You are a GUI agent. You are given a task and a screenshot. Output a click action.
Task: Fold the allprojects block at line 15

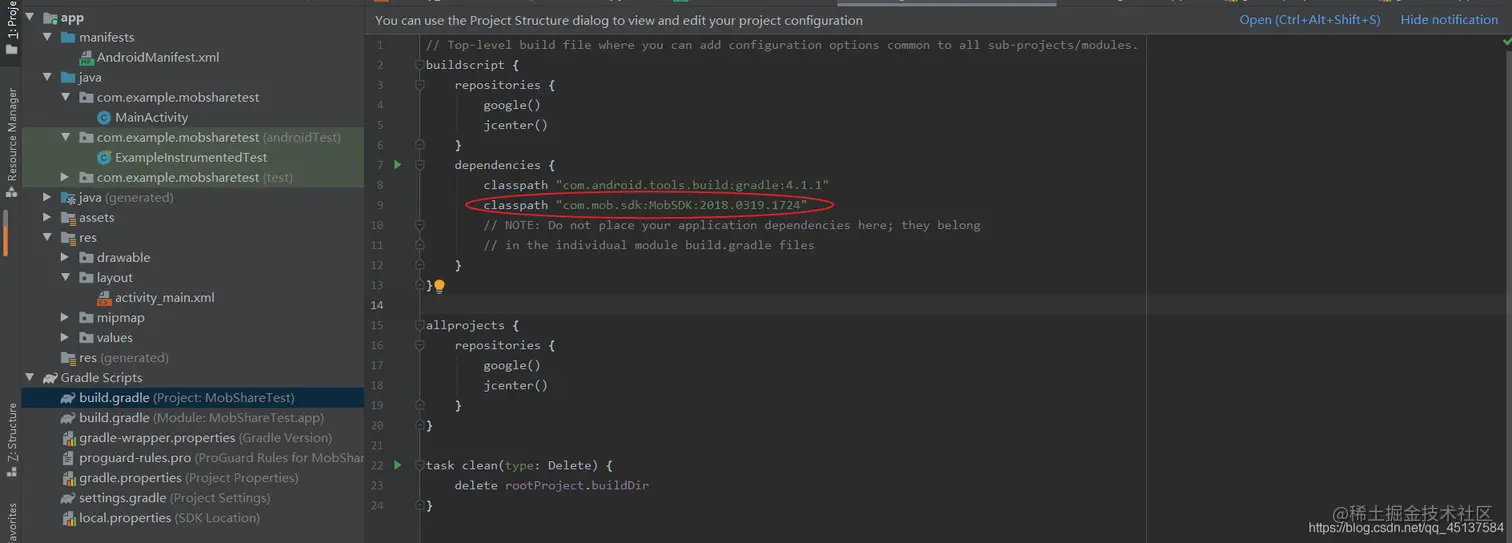[x=421, y=325]
